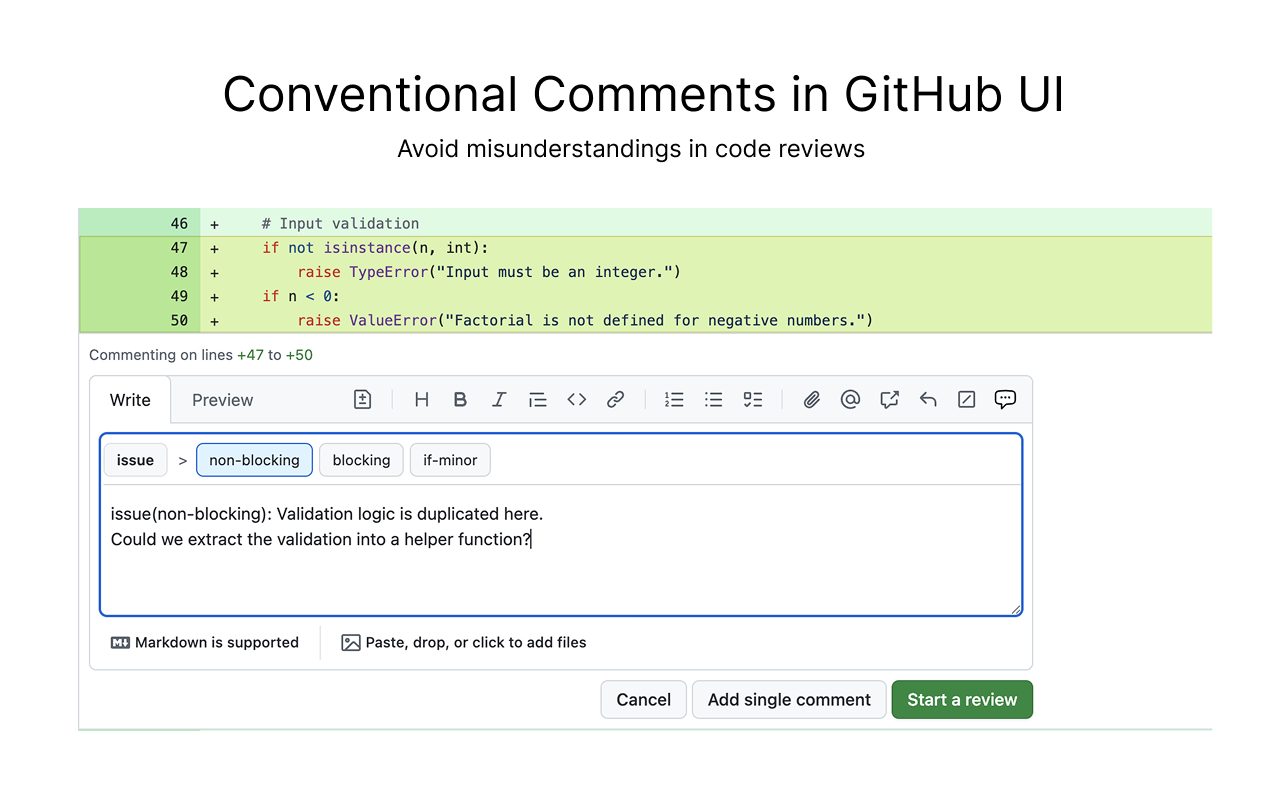Image resolution: width=1280 pixels, height=800 pixels.
Task: Switch to the Preview tab
Action: [222, 399]
